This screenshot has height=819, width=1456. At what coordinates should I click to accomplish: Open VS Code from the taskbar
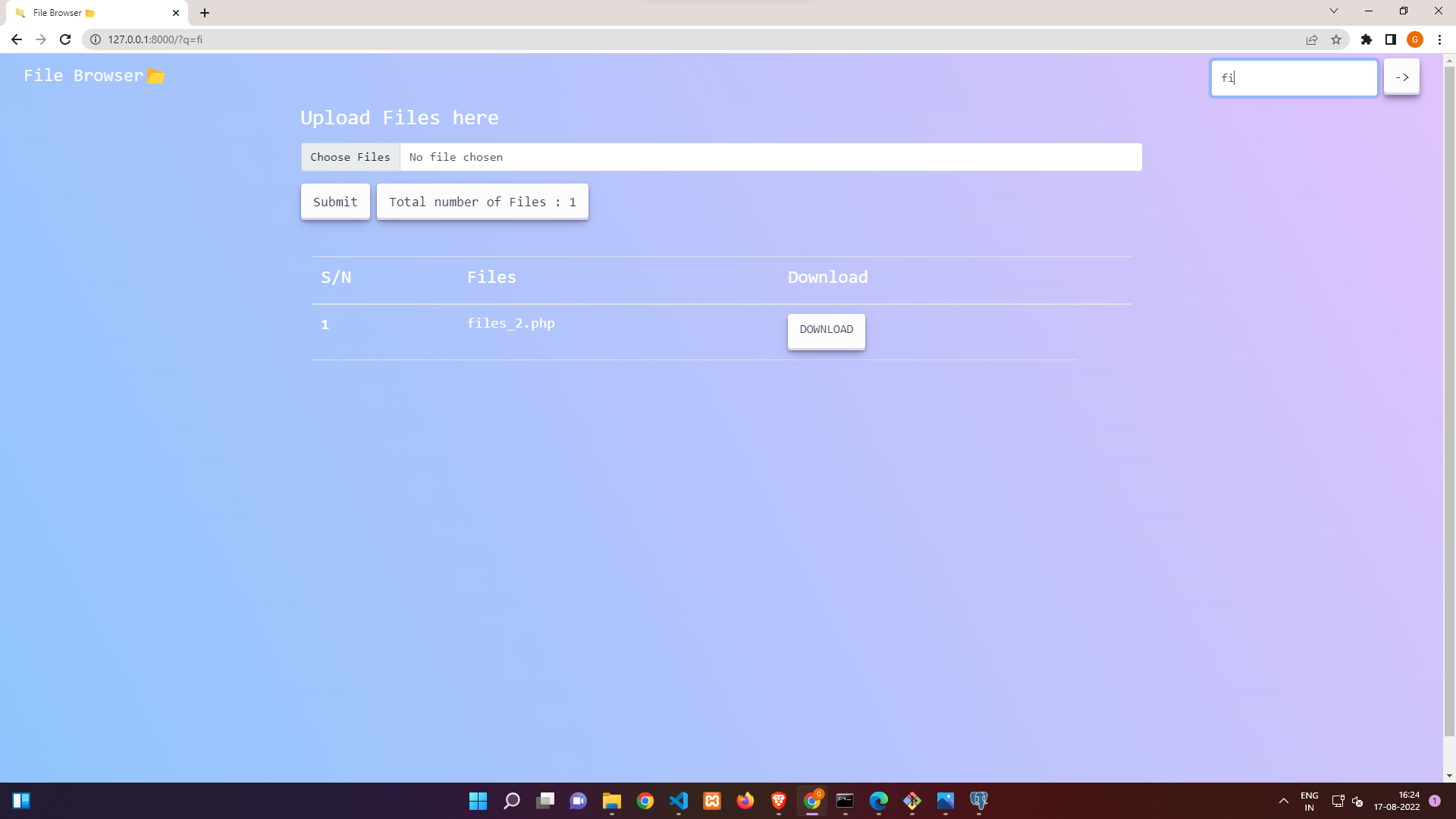pyautogui.click(x=679, y=801)
